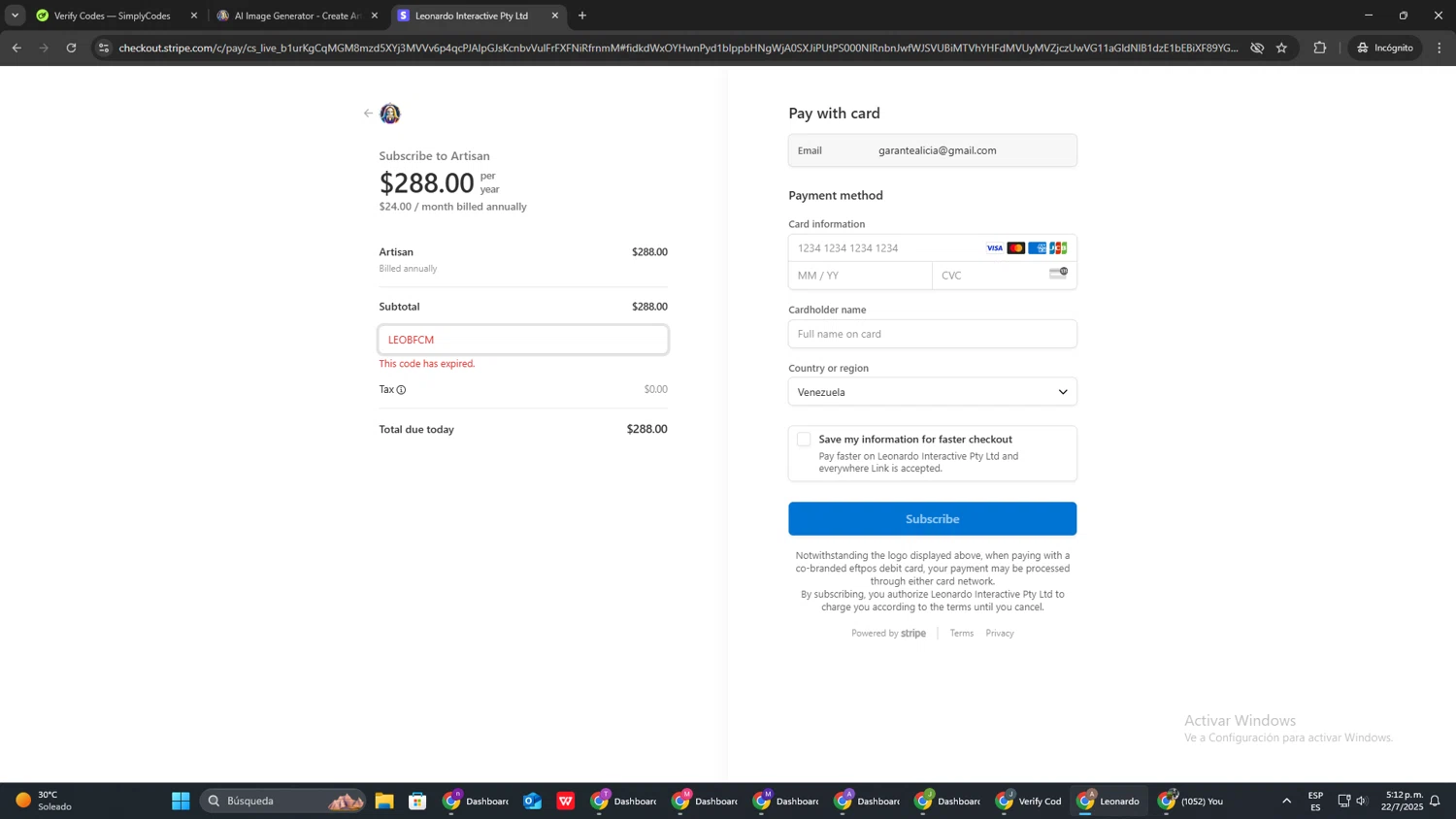Screen dimensions: 1456x819
Task: Open the notifications bell in system tray
Action: click(1435, 801)
